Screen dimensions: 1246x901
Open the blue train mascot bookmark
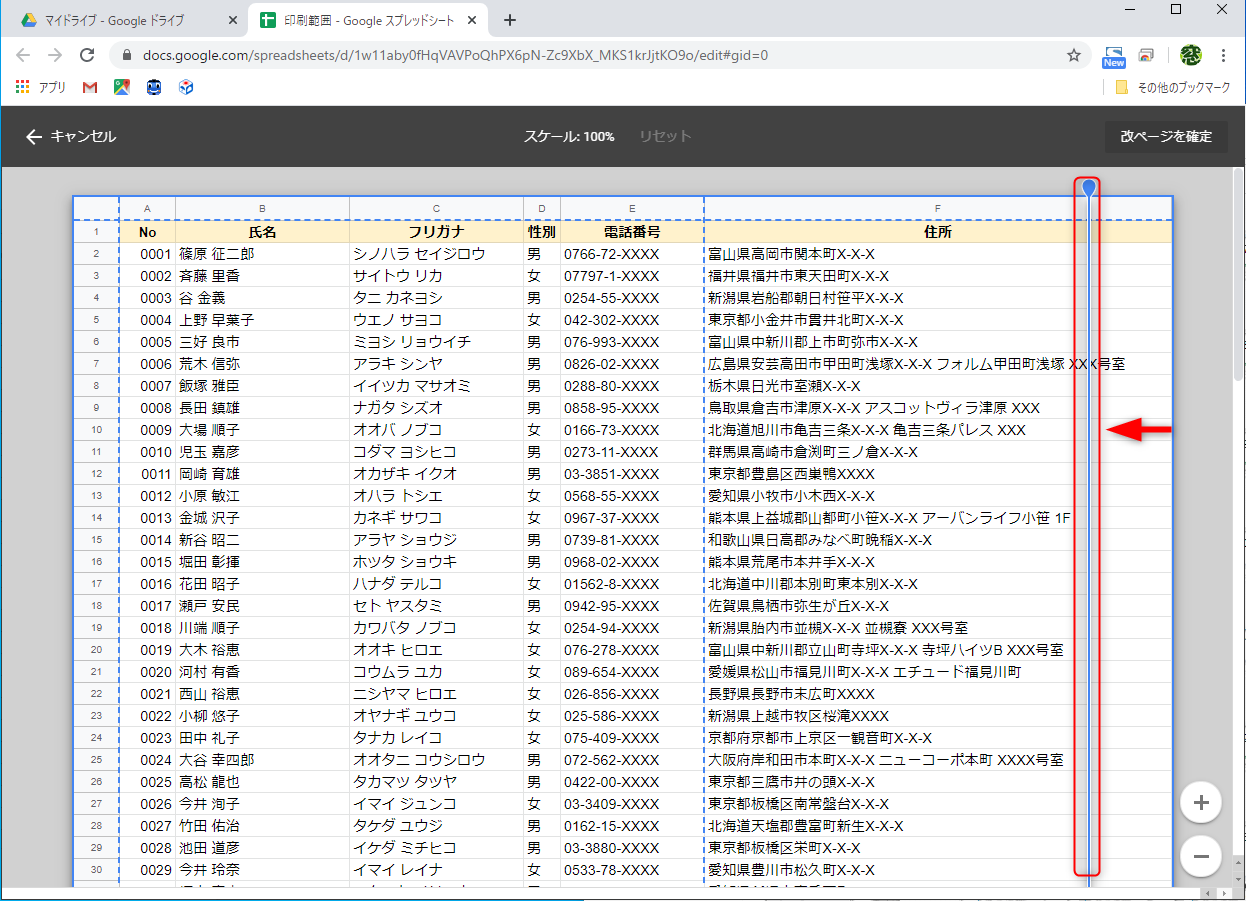point(153,87)
